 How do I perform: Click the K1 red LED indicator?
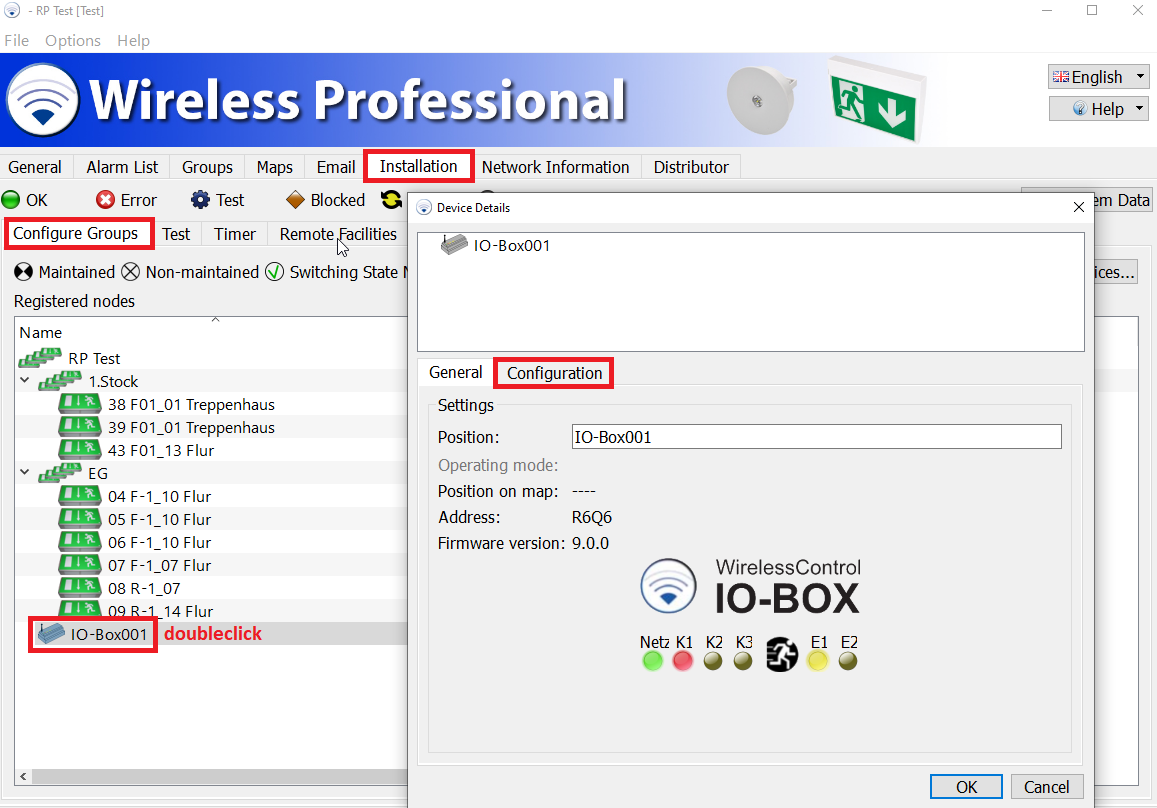(683, 661)
